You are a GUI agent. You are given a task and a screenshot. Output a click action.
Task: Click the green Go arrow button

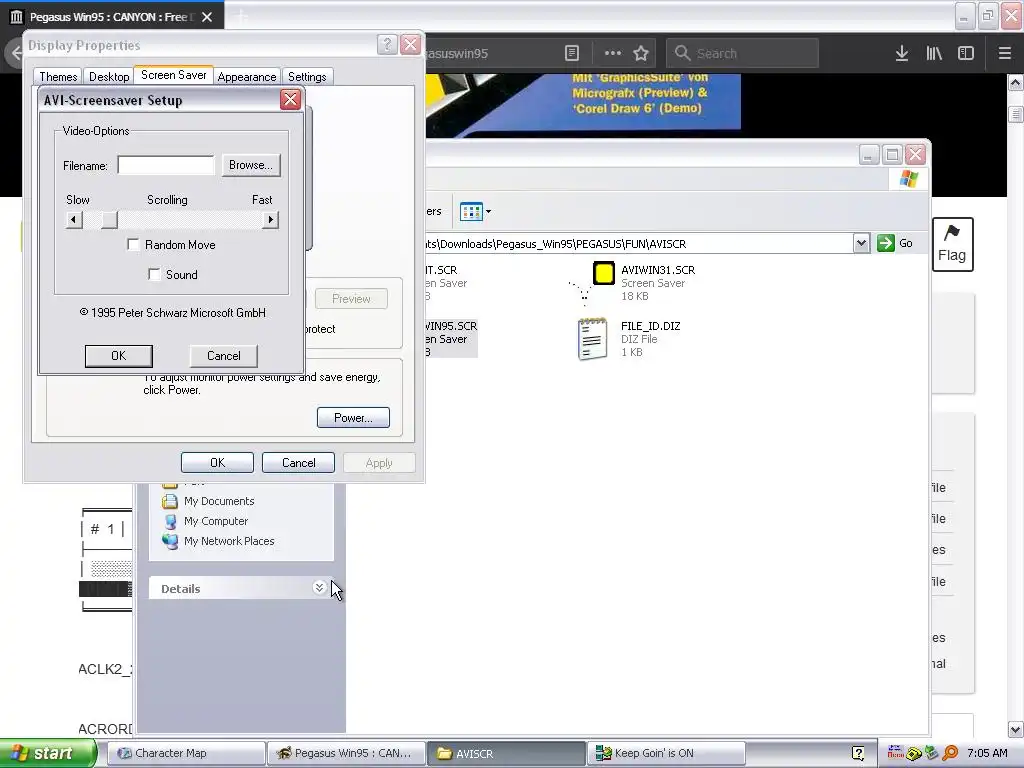click(886, 244)
